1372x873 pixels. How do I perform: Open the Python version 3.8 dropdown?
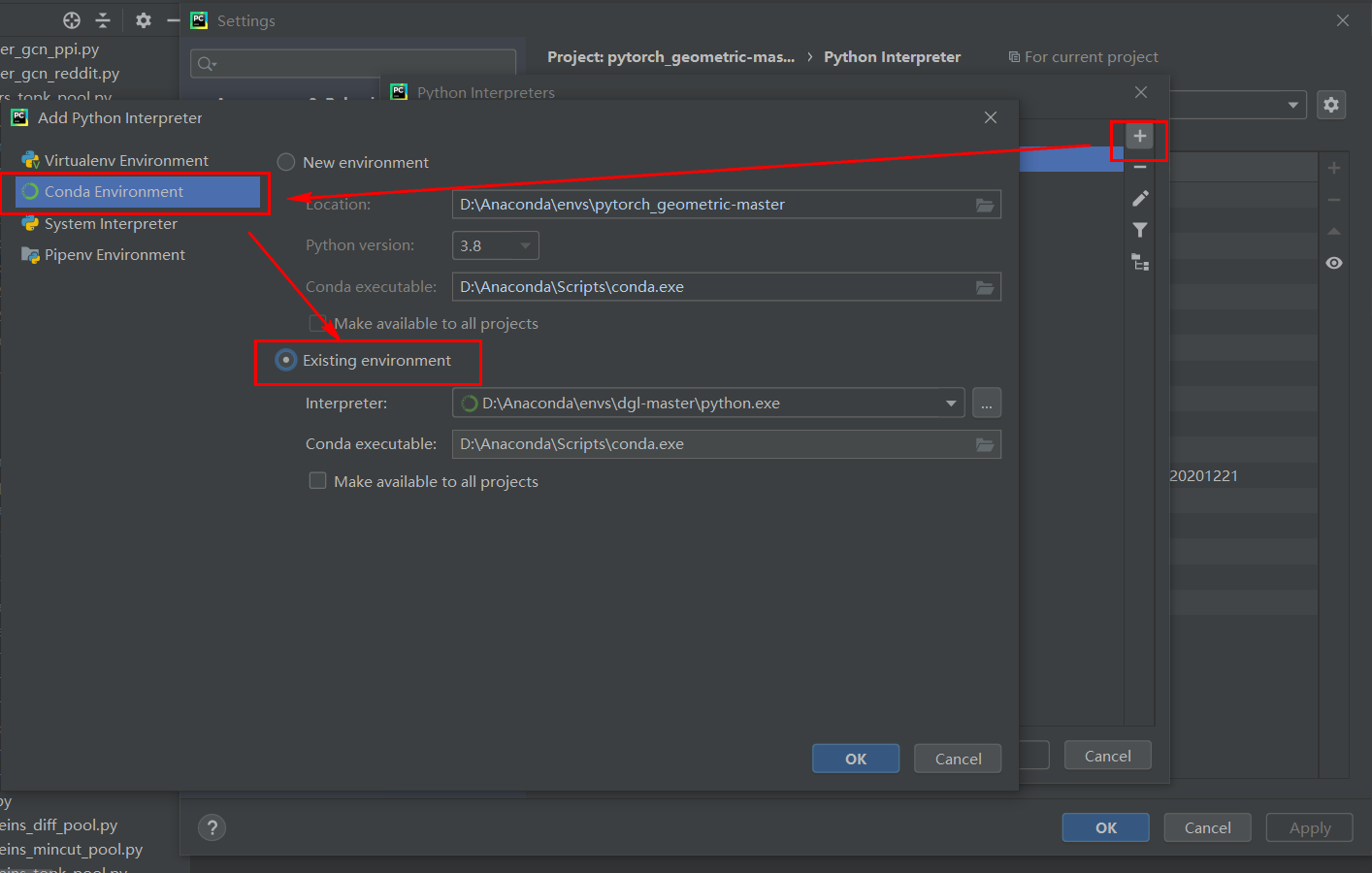pos(496,245)
